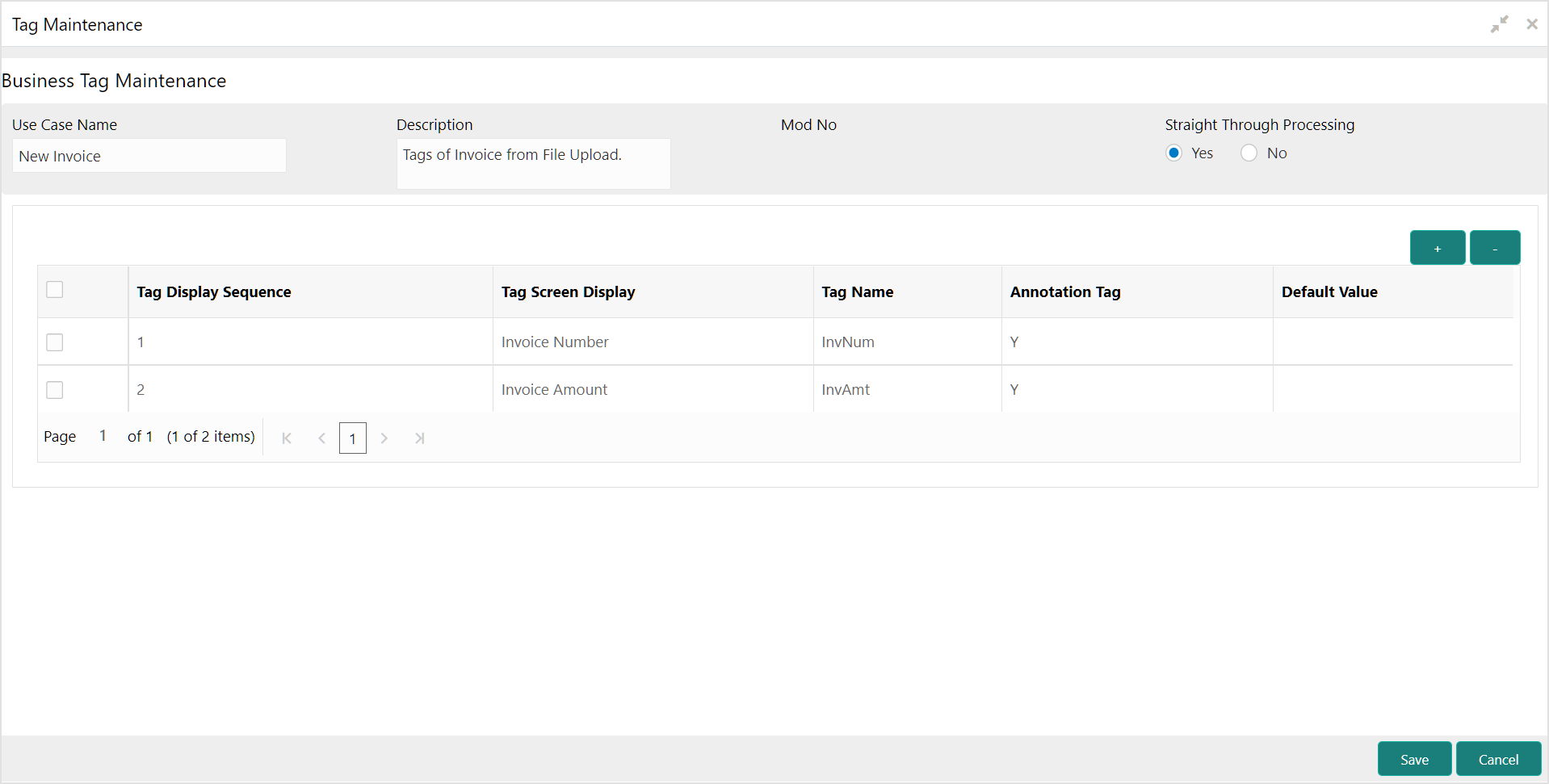Jump to last page arrow

[x=419, y=438]
